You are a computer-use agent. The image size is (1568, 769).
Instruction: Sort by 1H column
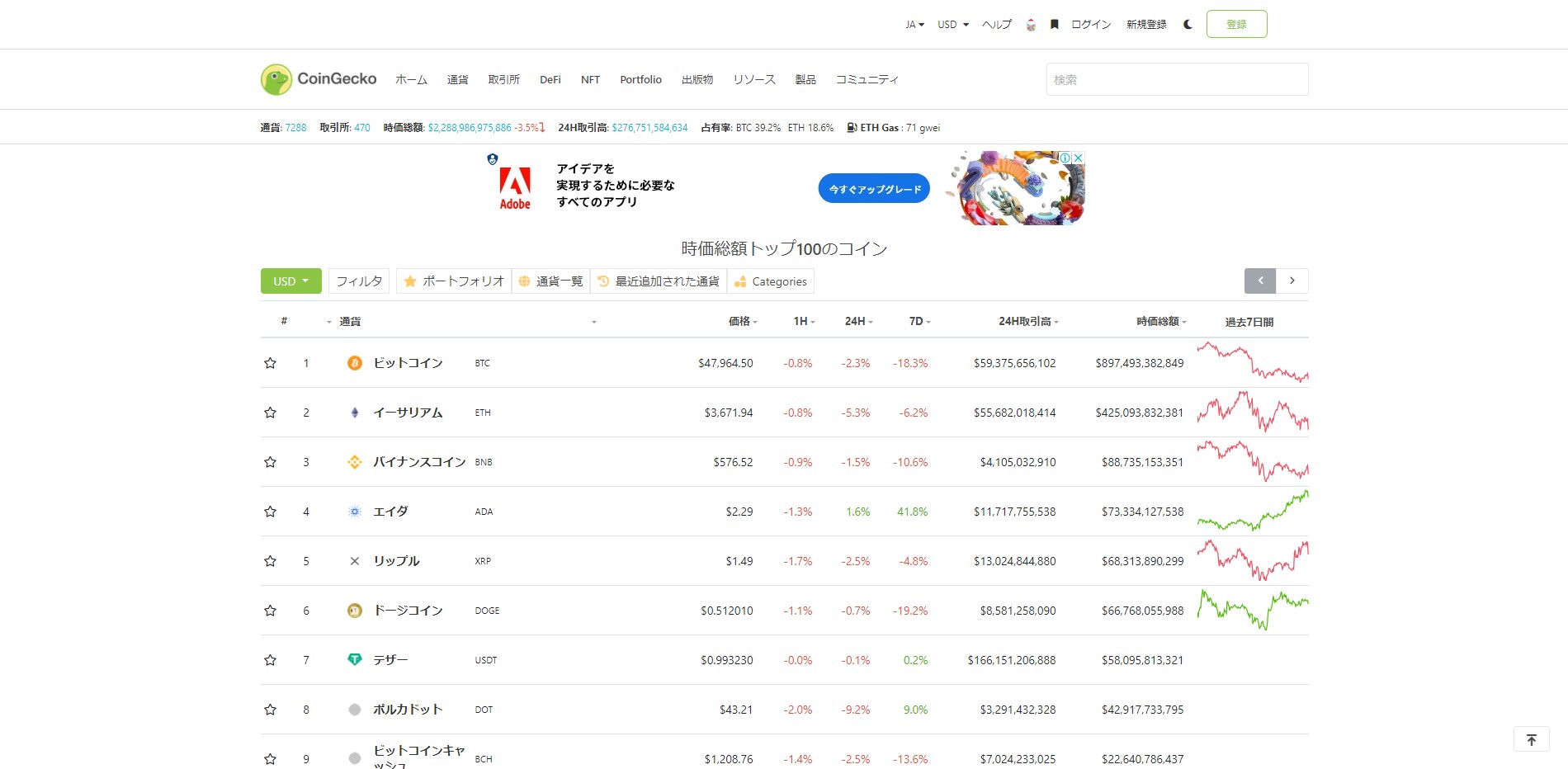[x=804, y=322]
